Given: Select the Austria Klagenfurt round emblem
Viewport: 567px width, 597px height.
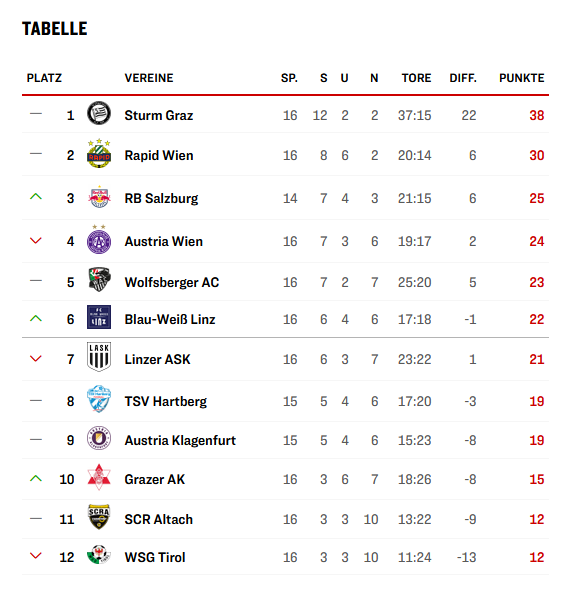Looking at the screenshot, I should 99,438.
